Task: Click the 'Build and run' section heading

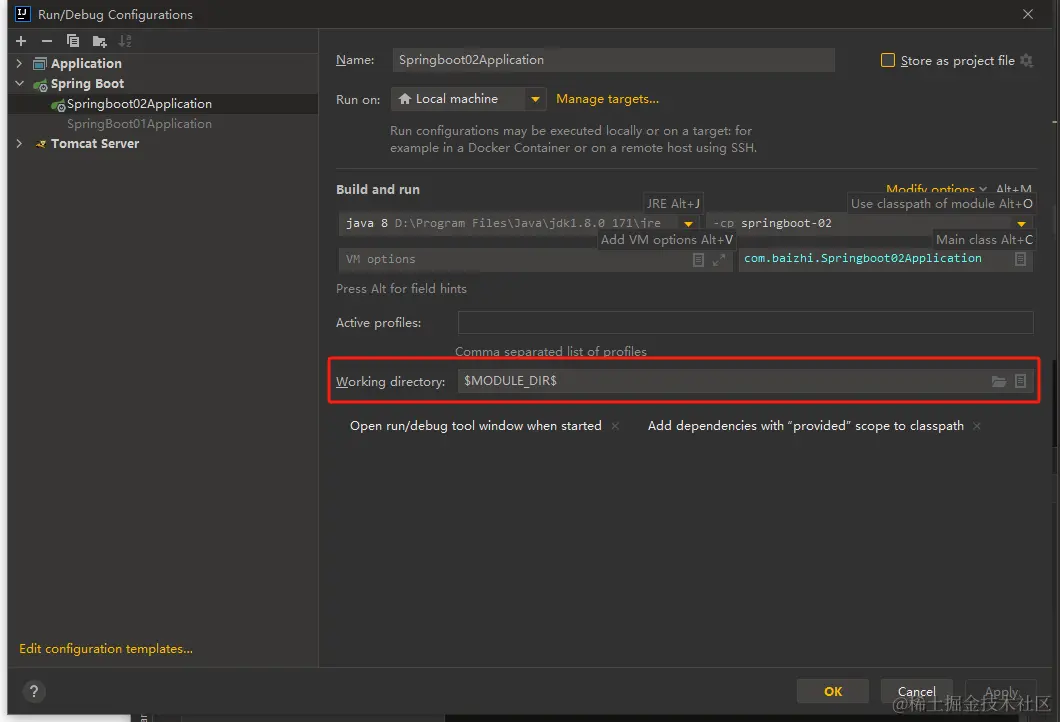Action: point(378,189)
